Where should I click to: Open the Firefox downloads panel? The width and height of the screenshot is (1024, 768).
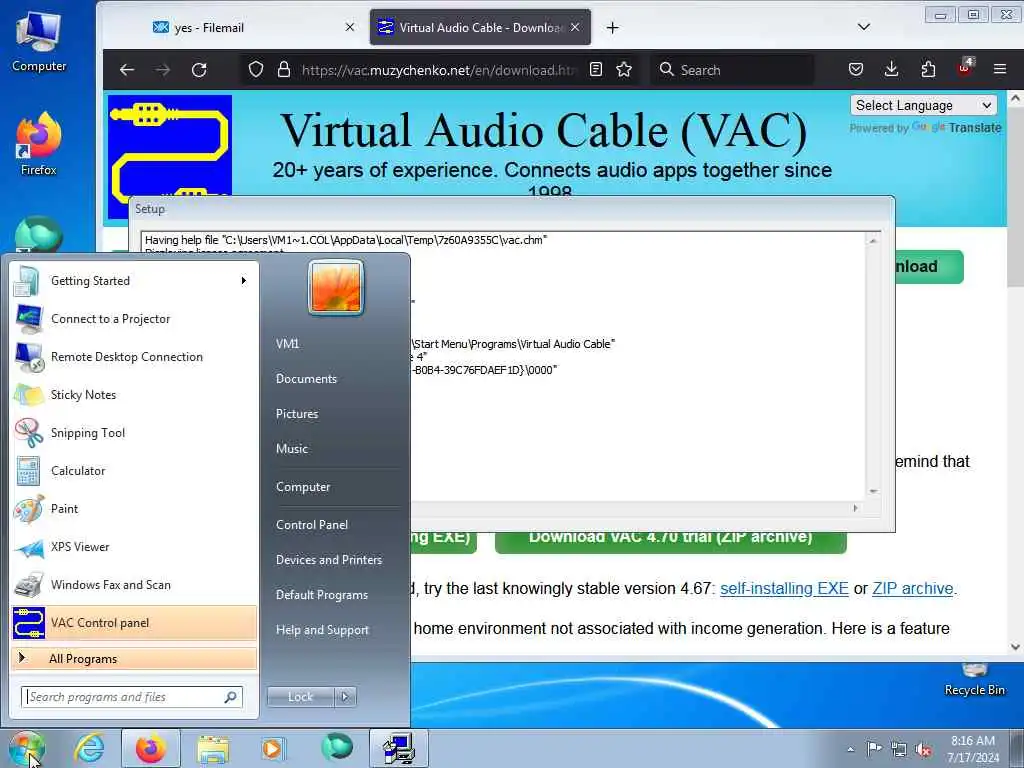(x=891, y=69)
